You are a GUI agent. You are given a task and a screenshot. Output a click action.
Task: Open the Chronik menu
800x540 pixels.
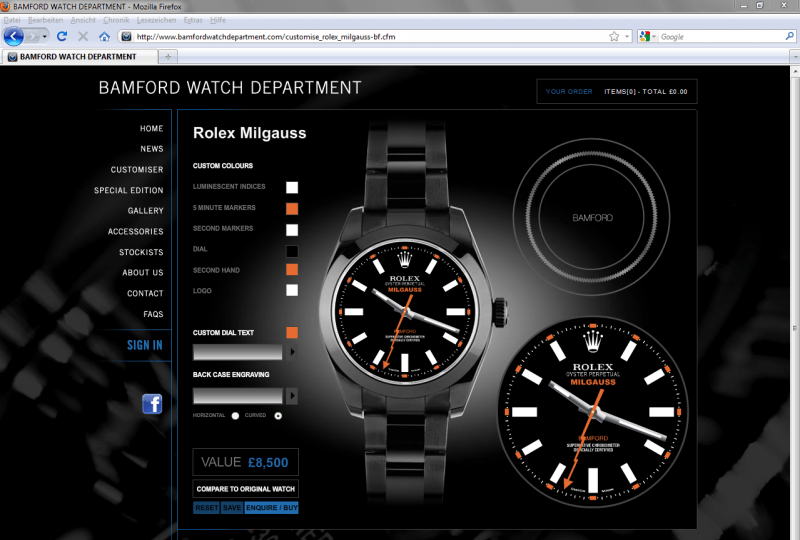point(116,20)
